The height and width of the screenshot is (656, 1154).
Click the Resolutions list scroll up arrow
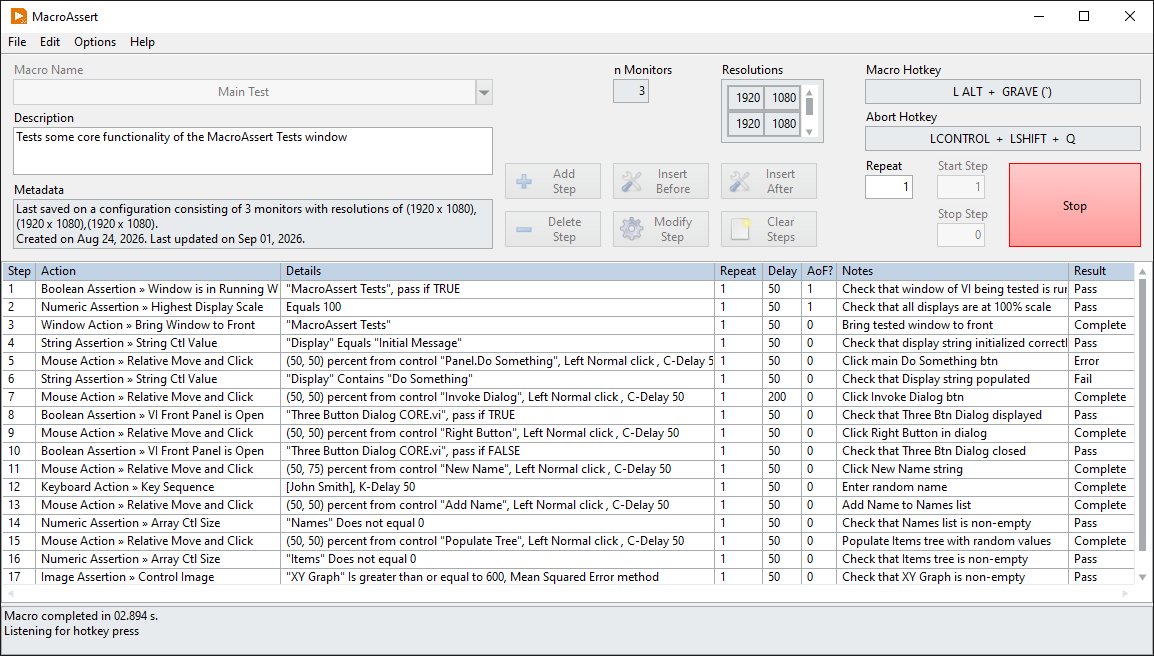(809, 93)
